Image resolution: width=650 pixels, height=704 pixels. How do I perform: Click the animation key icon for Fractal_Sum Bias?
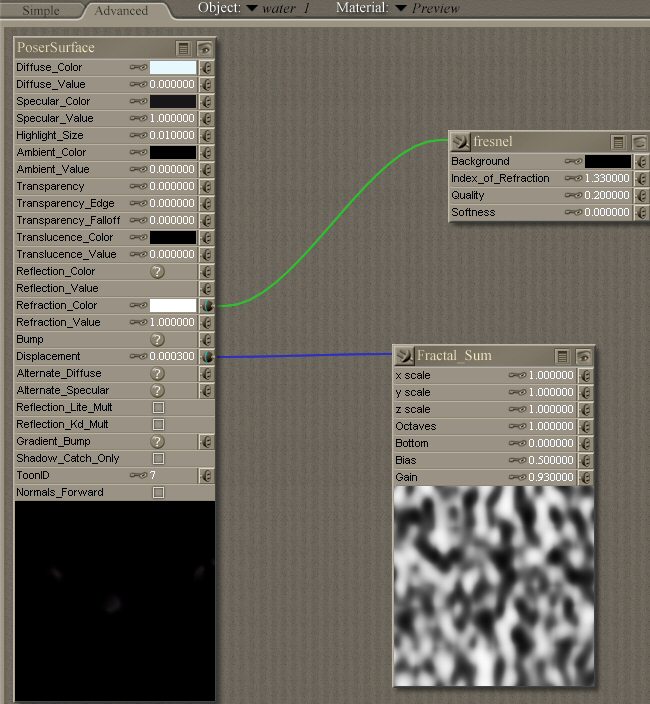[x=517, y=460]
